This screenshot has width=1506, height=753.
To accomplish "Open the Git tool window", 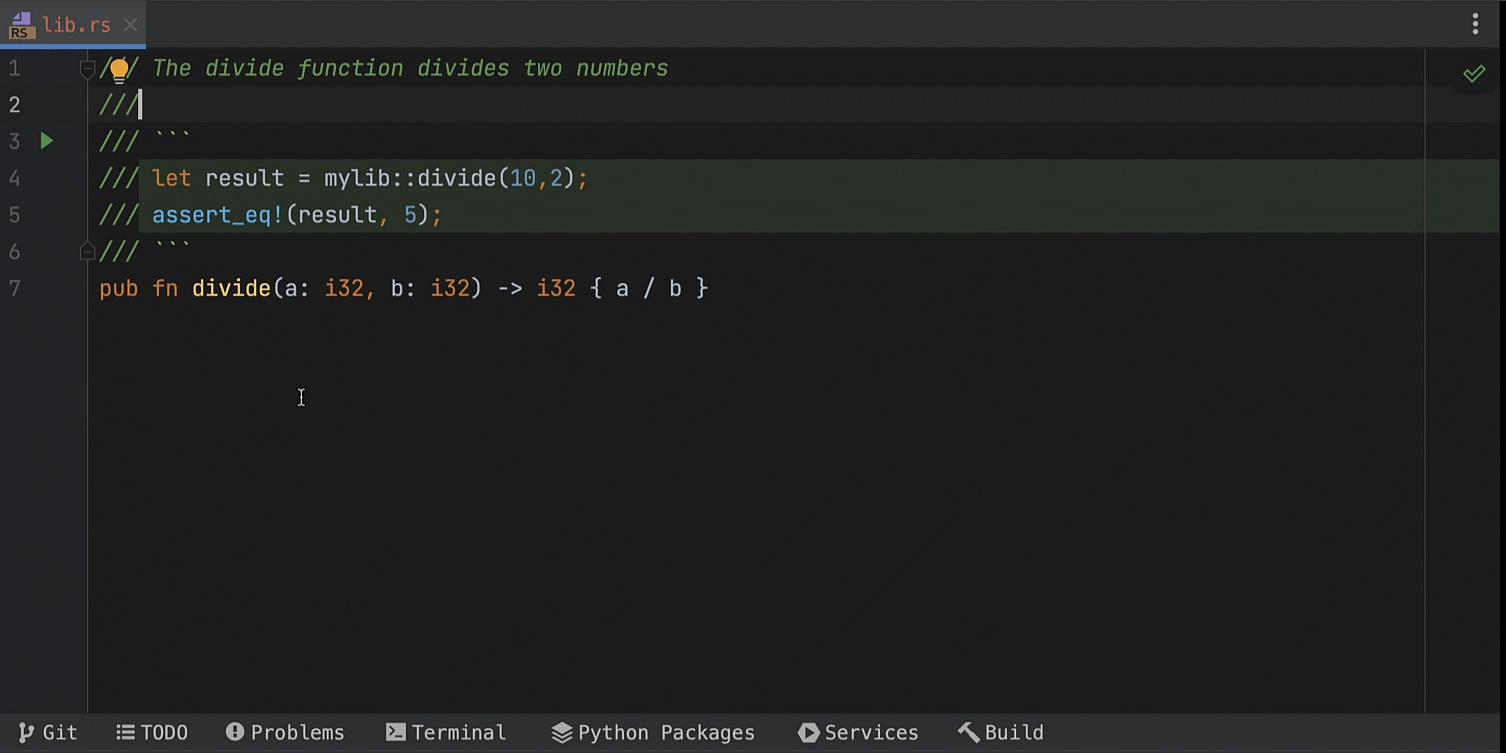I will [x=48, y=732].
